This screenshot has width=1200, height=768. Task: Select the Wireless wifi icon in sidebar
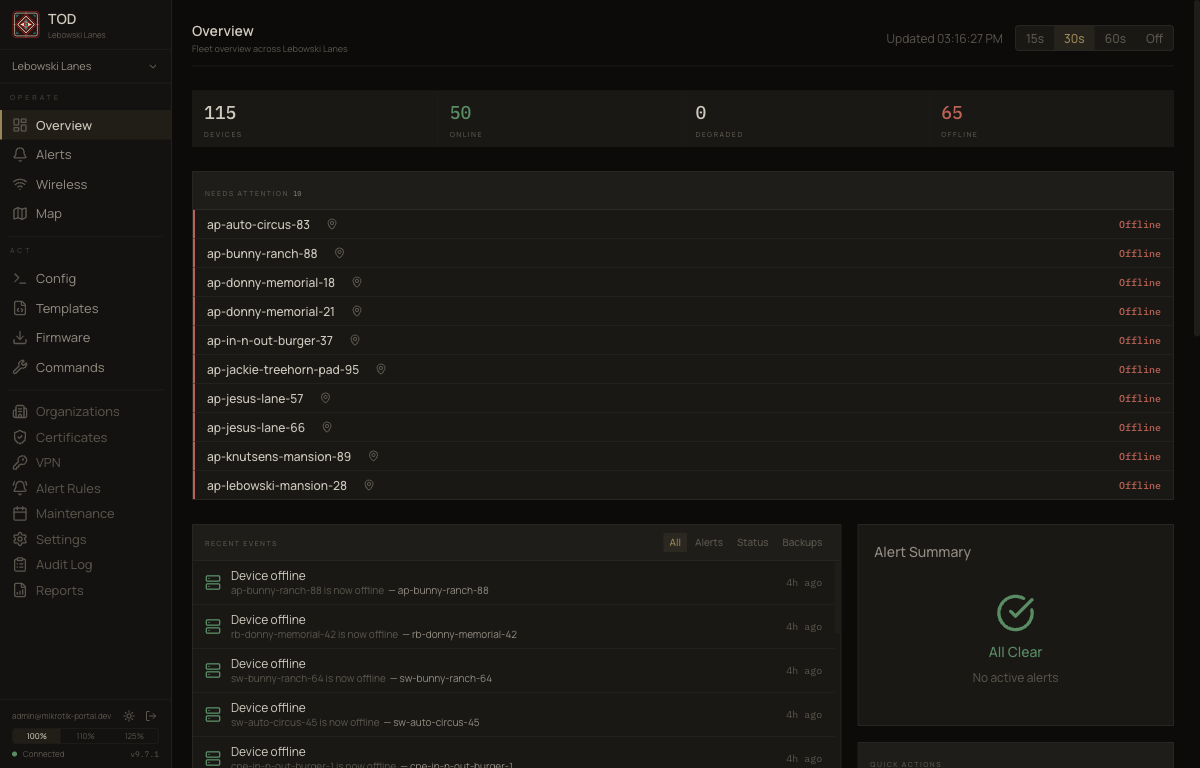tap(20, 184)
